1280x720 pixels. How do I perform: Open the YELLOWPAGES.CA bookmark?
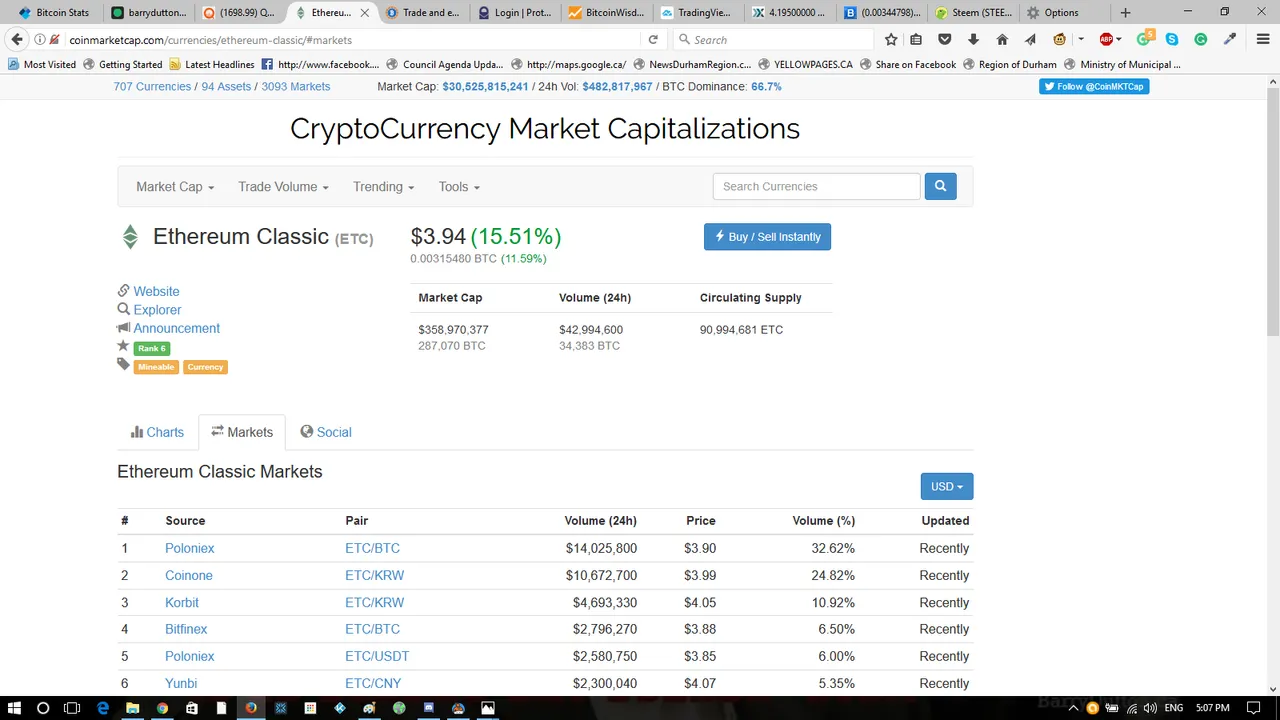point(805,64)
